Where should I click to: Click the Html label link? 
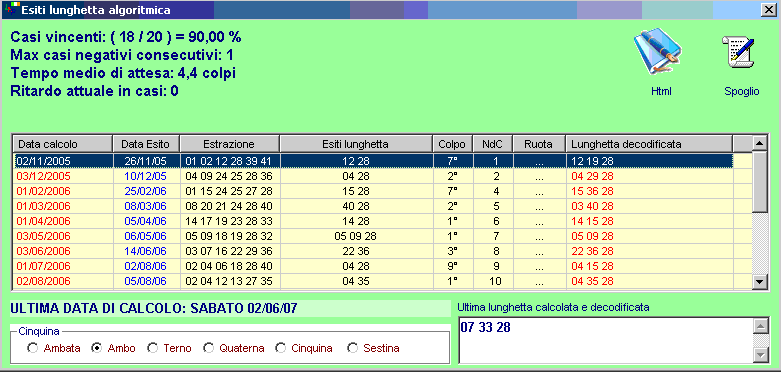coord(661,92)
